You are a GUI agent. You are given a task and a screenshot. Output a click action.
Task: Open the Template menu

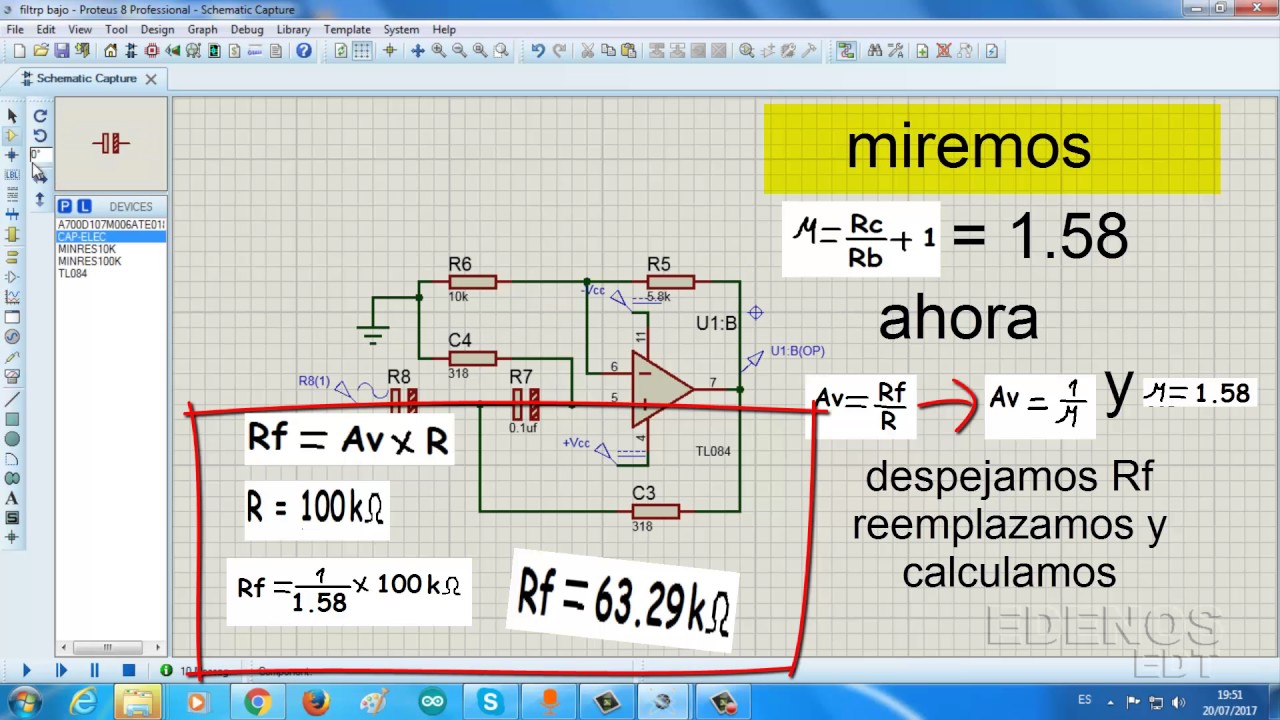point(347,29)
